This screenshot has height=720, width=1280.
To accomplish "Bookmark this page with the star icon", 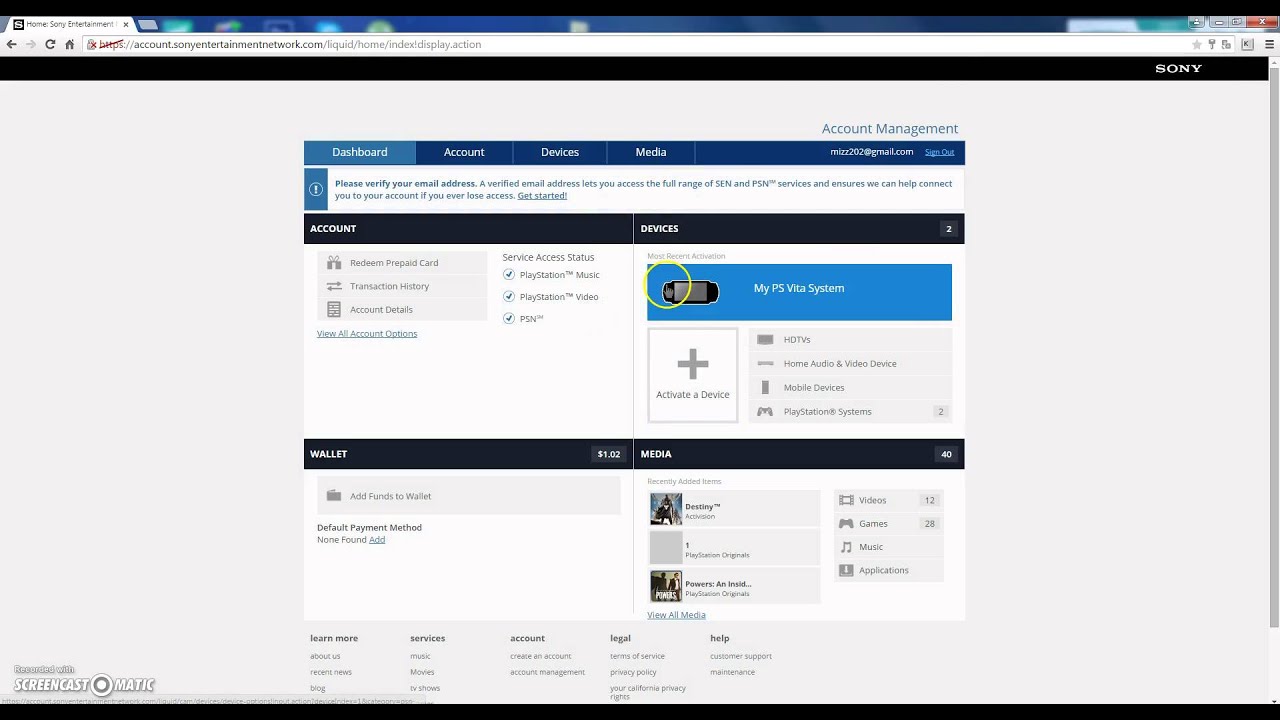I will coord(1196,44).
